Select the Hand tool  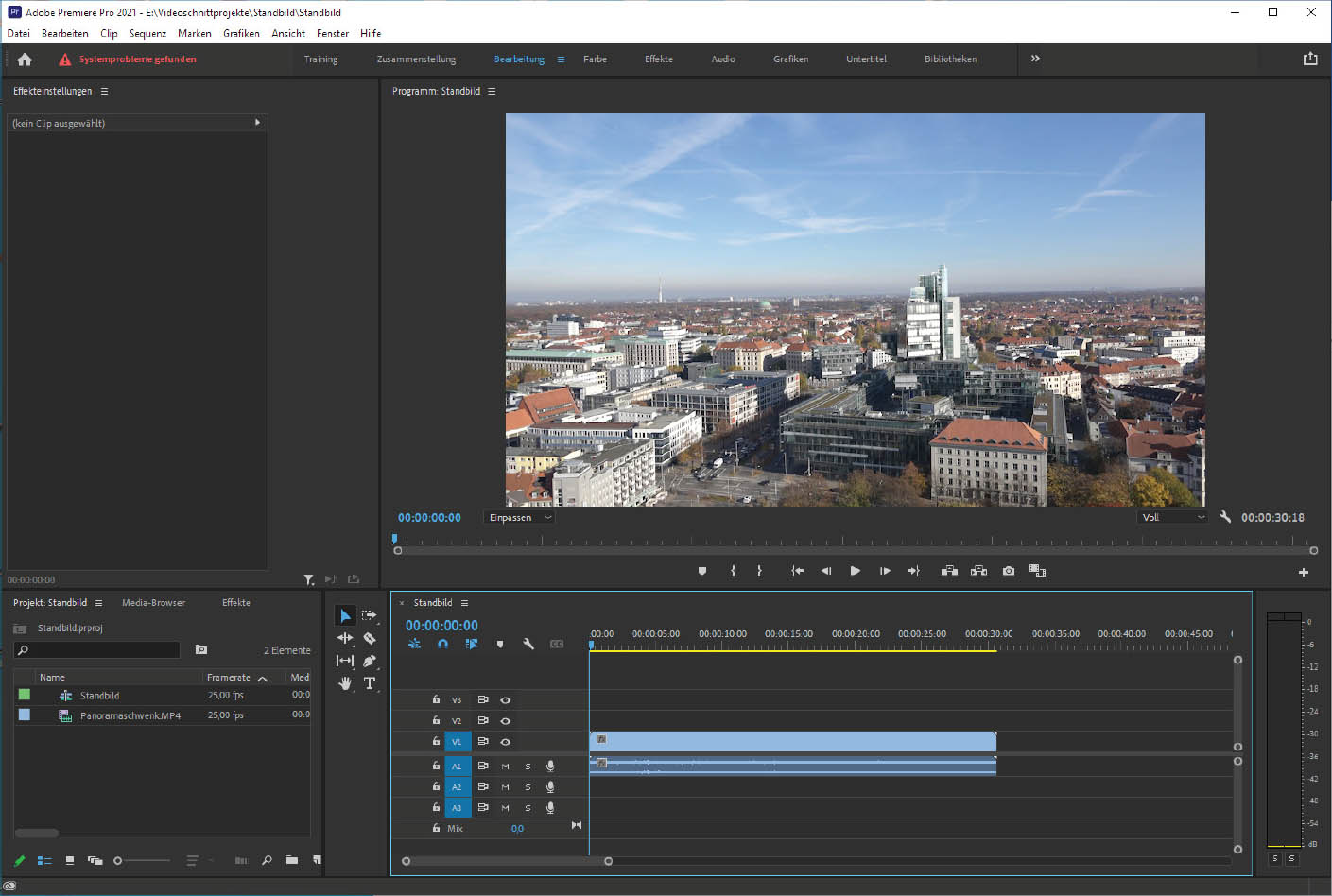coord(345,683)
